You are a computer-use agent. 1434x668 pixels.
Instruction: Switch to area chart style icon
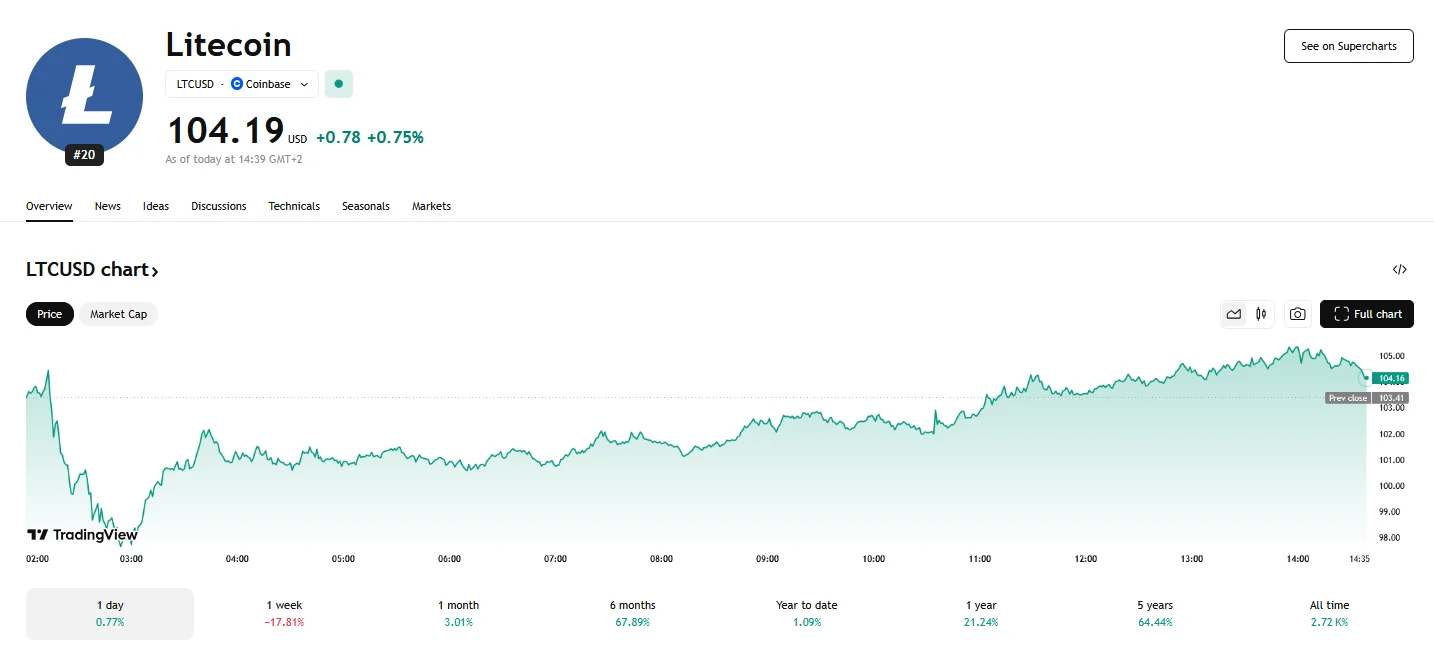[x=1234, y=314]
